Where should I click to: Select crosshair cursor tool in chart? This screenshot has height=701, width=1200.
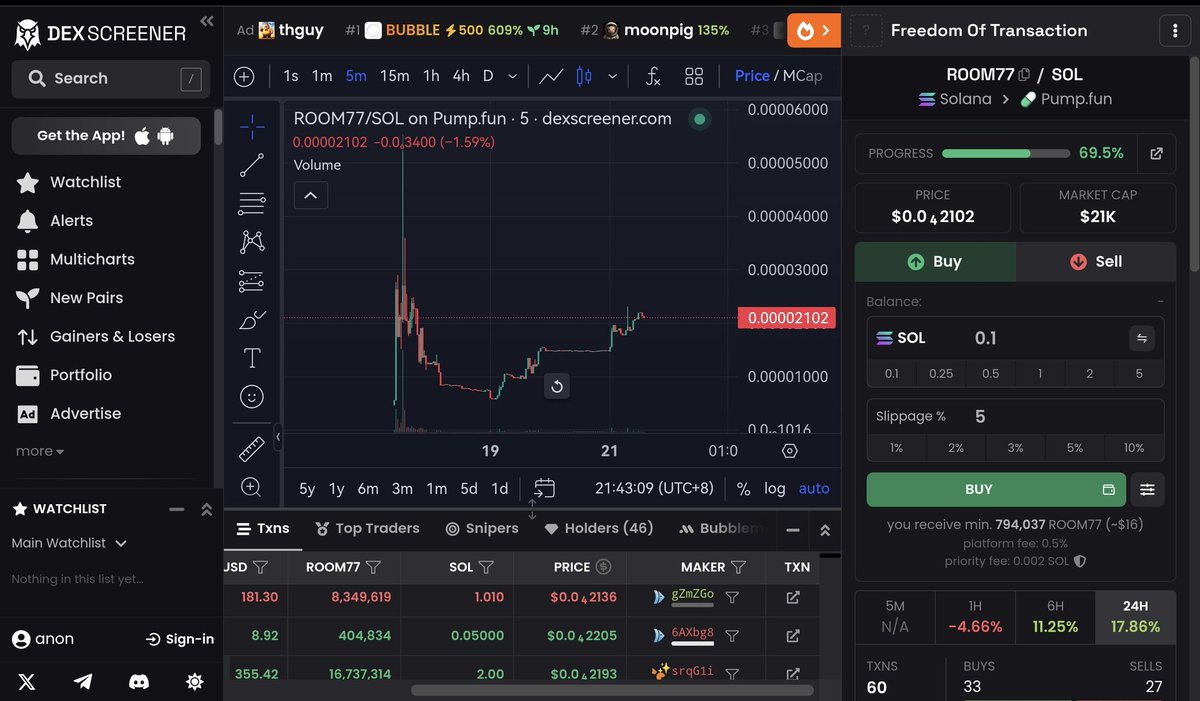(252, 126)
